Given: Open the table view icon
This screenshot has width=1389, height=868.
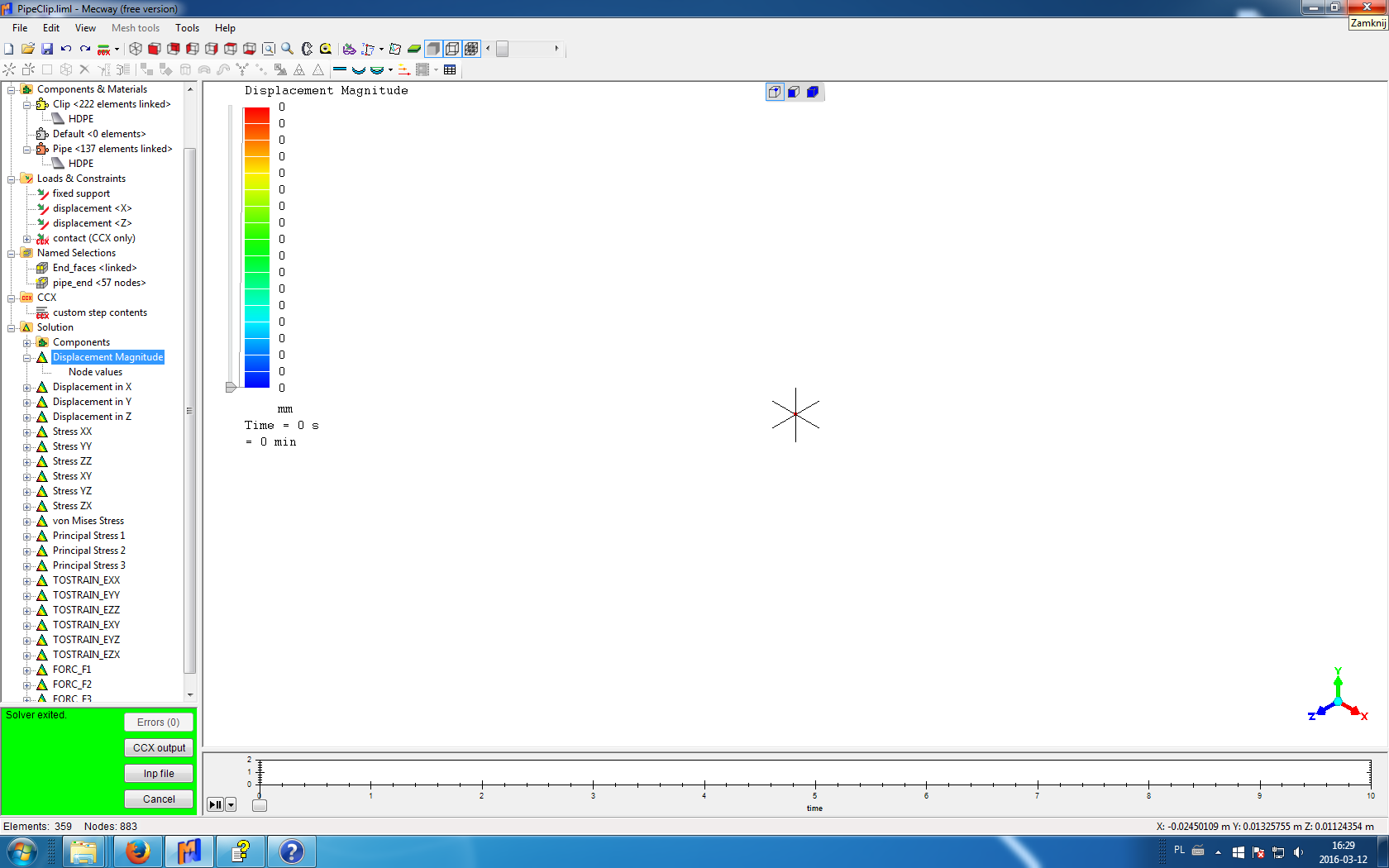Looking at the screenshot, I should [x=450, y=69].
